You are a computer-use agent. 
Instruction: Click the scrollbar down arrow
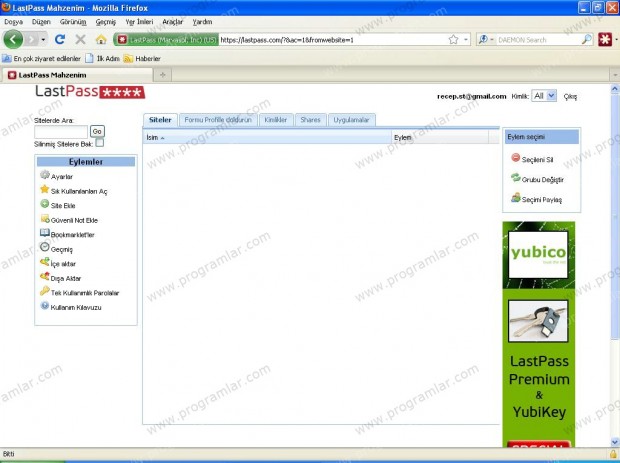click(x=615, y=442)
